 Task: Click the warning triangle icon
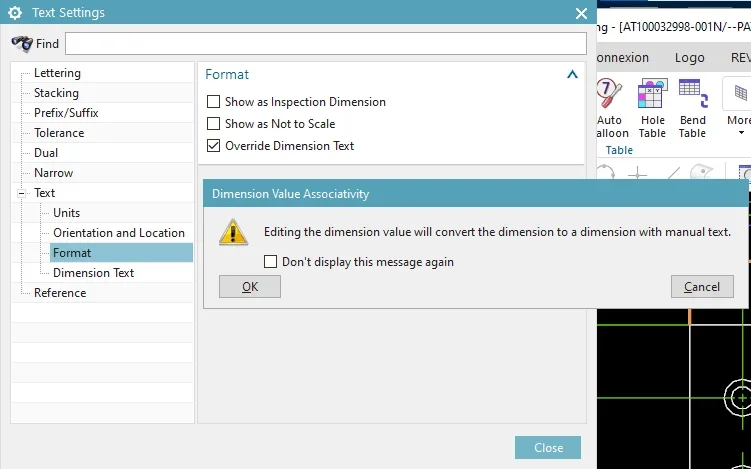pyautogui.click(x=234, y=232)
